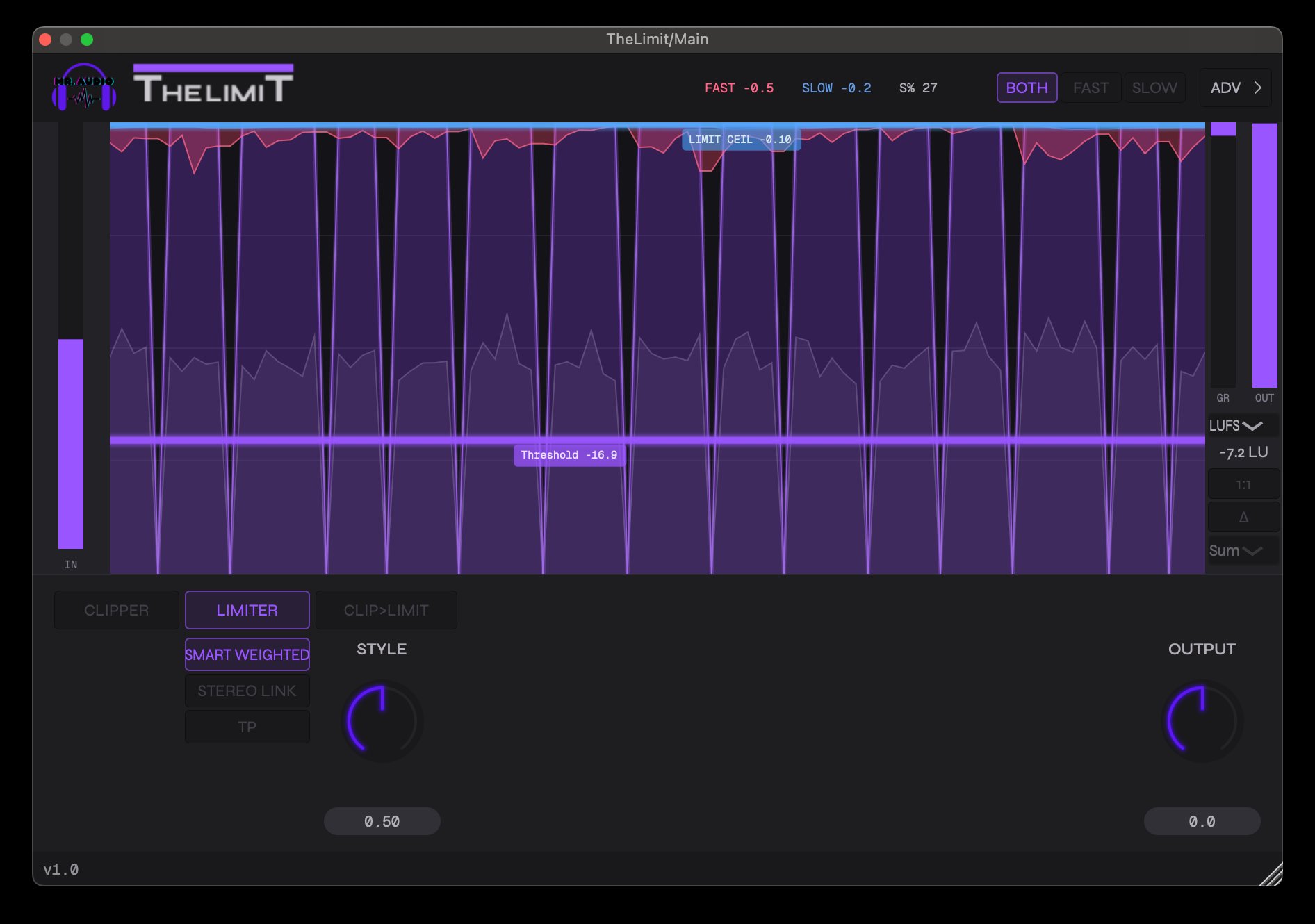
Task: Click the TheLimit title logo
Action: pos(213,85)
